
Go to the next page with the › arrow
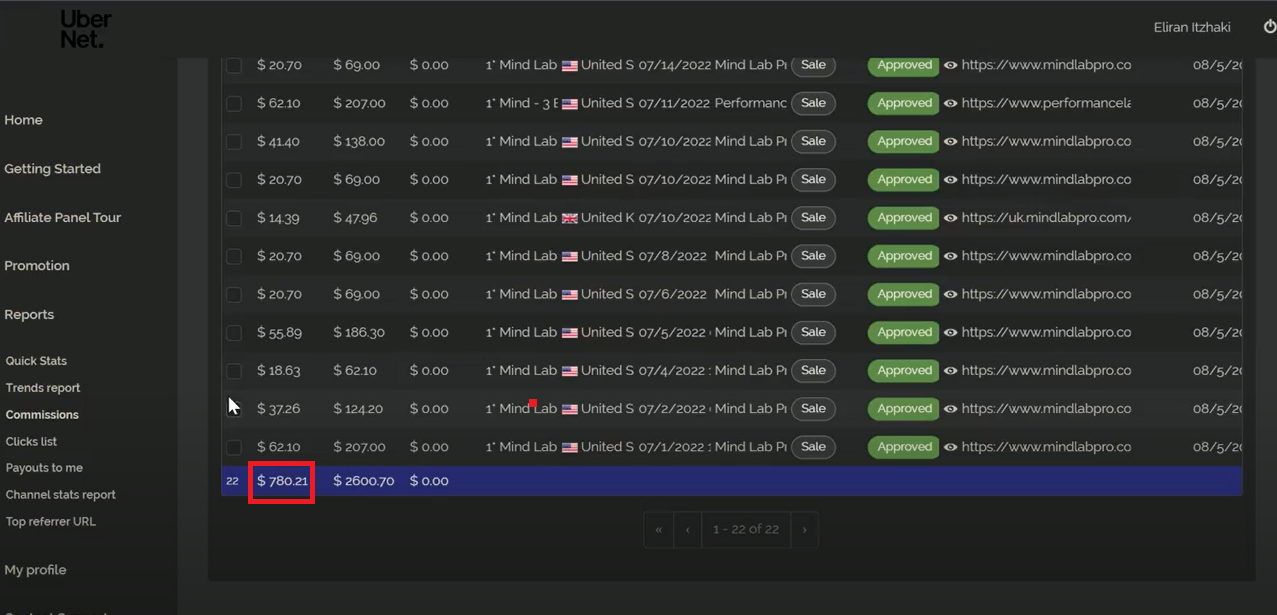coord(804,529)
